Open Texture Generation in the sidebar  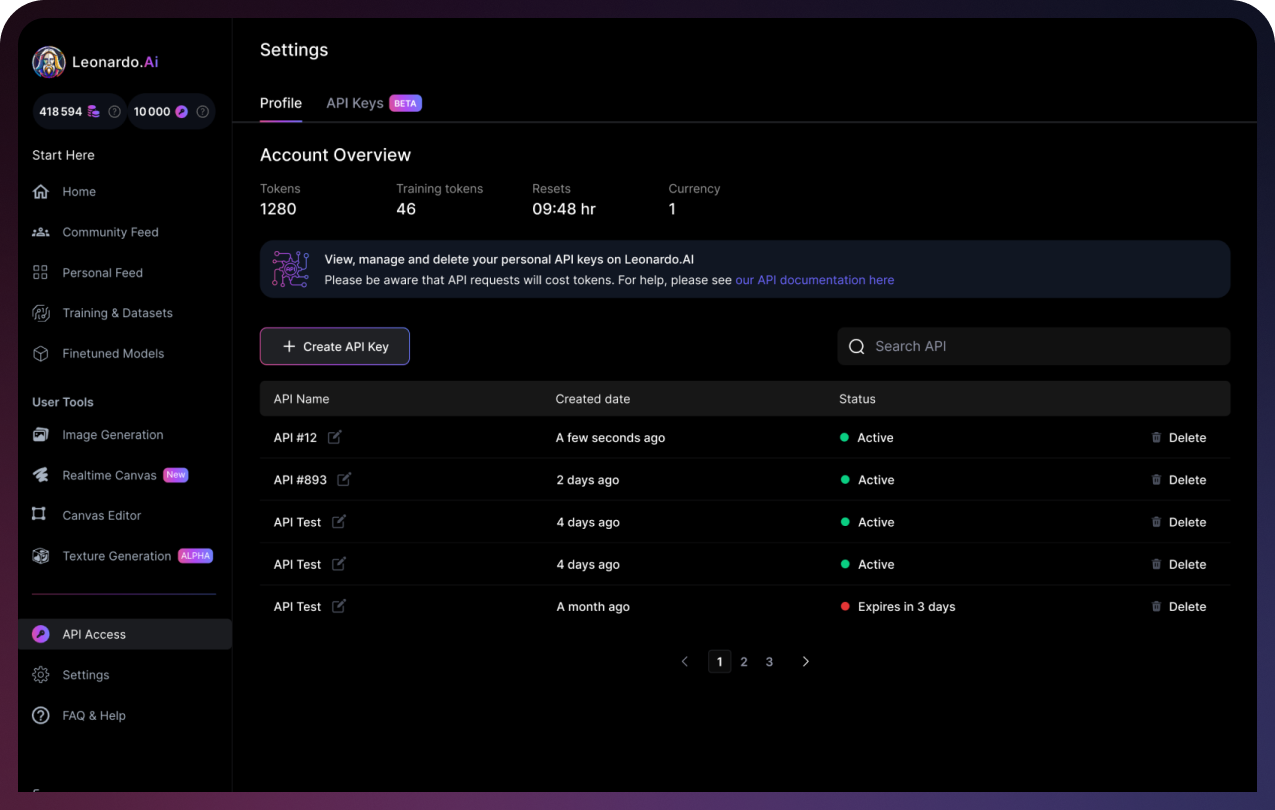click(116, 556)
